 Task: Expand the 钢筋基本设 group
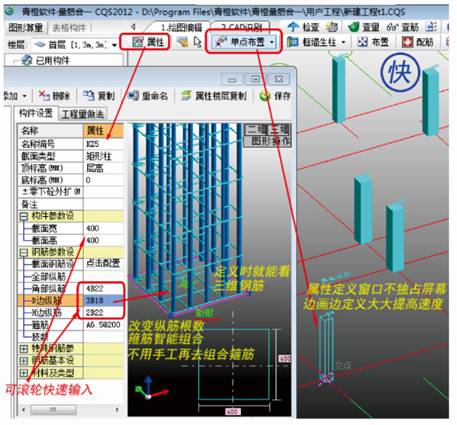[x=23, y=361]
